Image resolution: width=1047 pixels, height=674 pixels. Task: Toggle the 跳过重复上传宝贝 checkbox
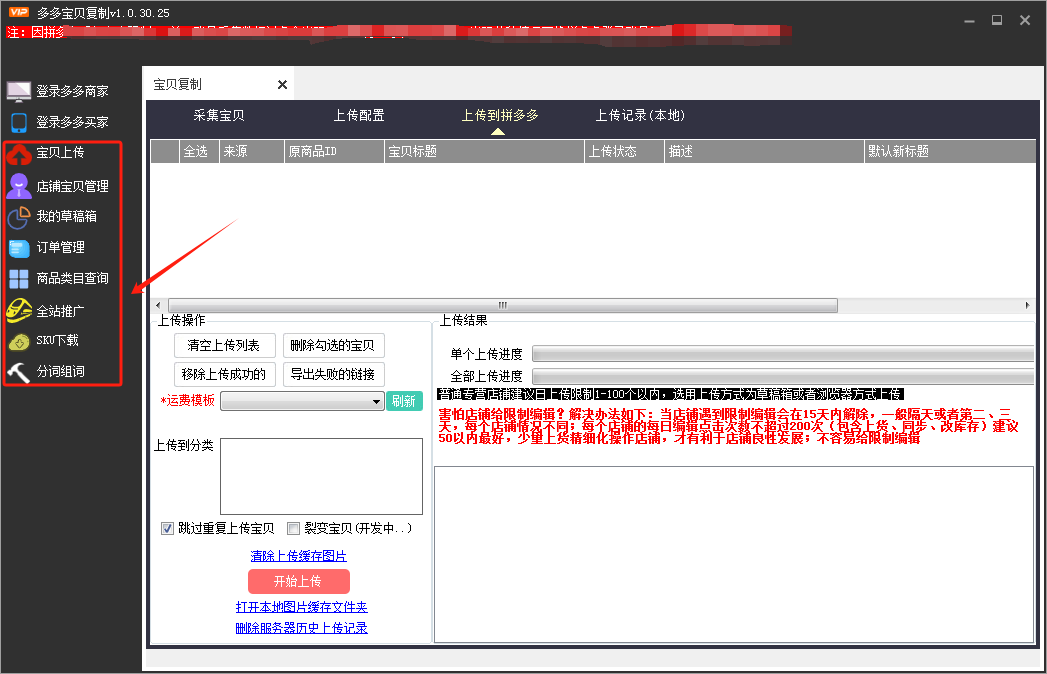(168, 529)
